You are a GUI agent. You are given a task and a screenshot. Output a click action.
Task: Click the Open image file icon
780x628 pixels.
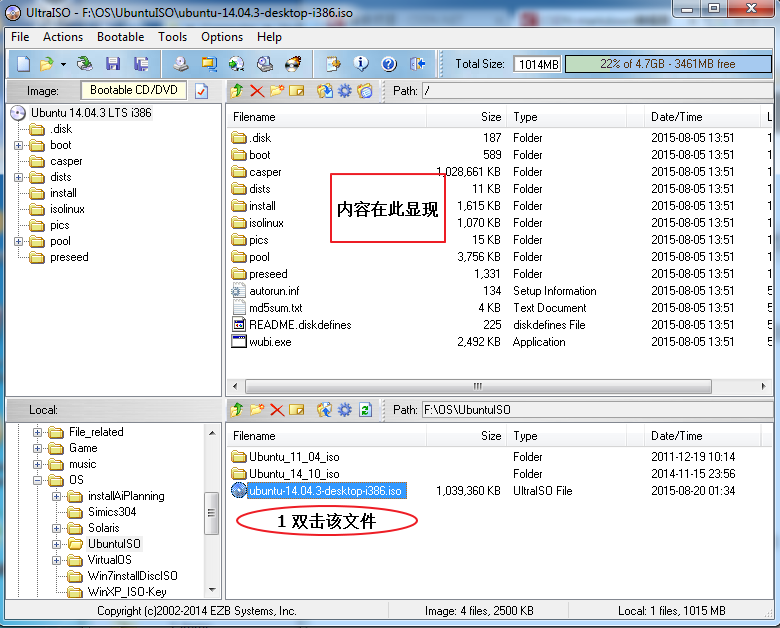pyautogui.click(x=47, y=64)
